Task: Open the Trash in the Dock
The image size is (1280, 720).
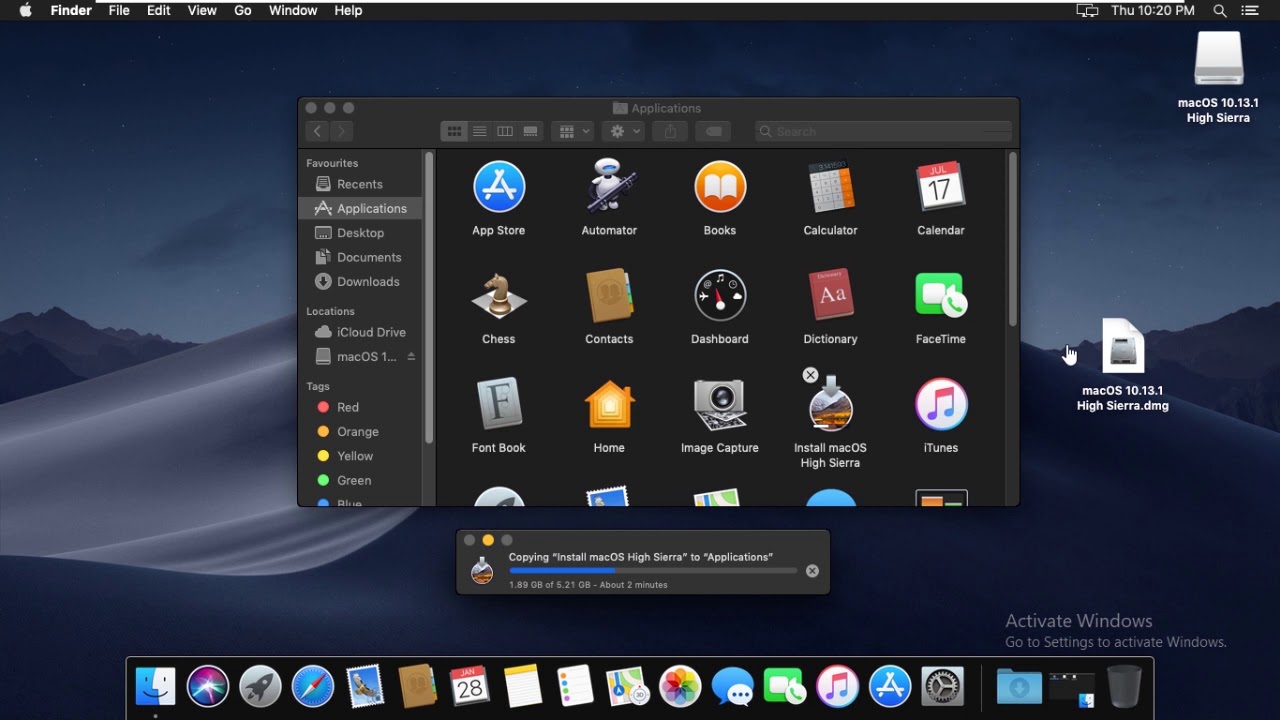Action: [x=1124, y=686]
